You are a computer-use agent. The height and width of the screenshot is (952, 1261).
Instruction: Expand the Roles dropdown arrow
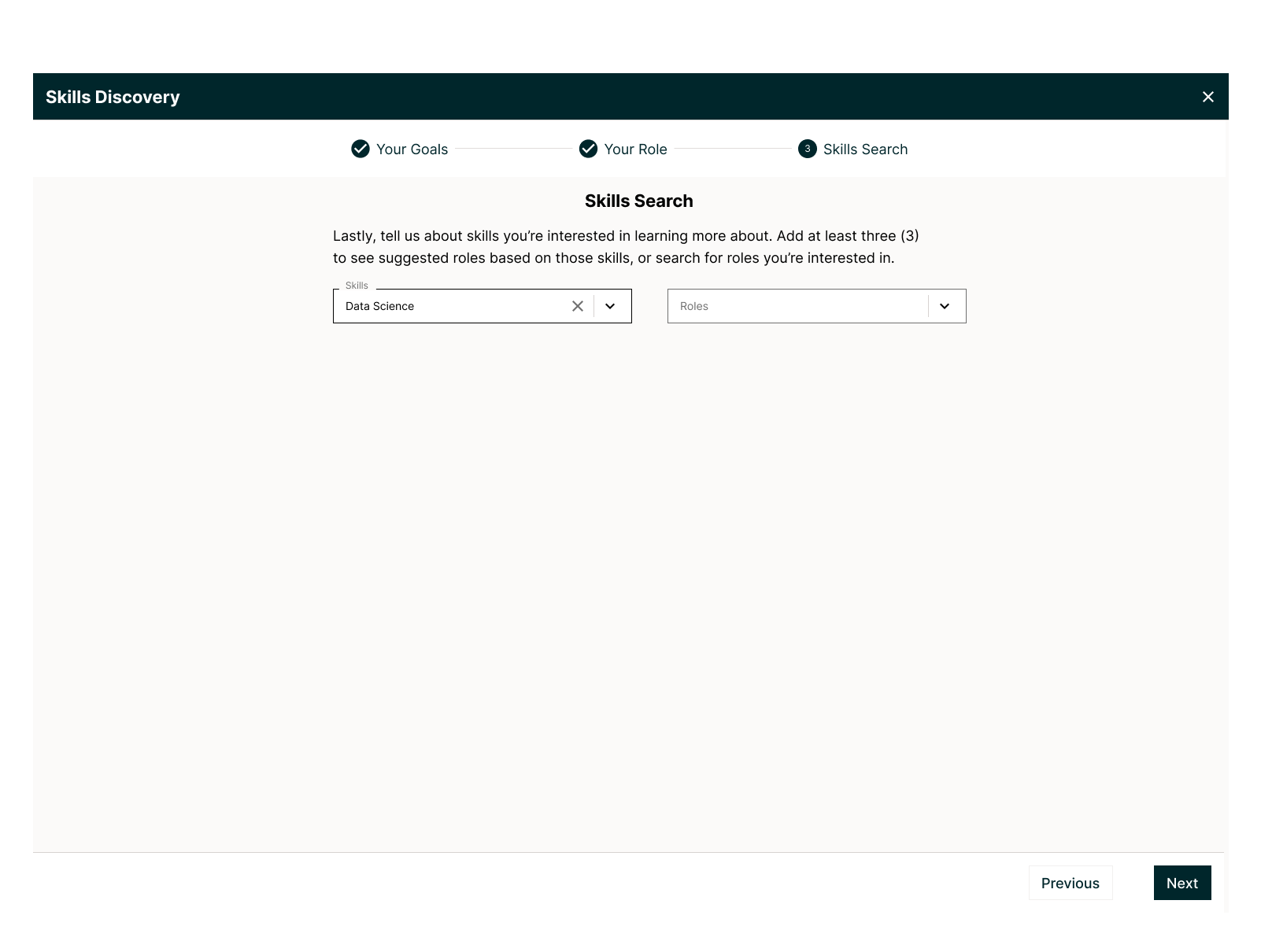tap(945, 306)
